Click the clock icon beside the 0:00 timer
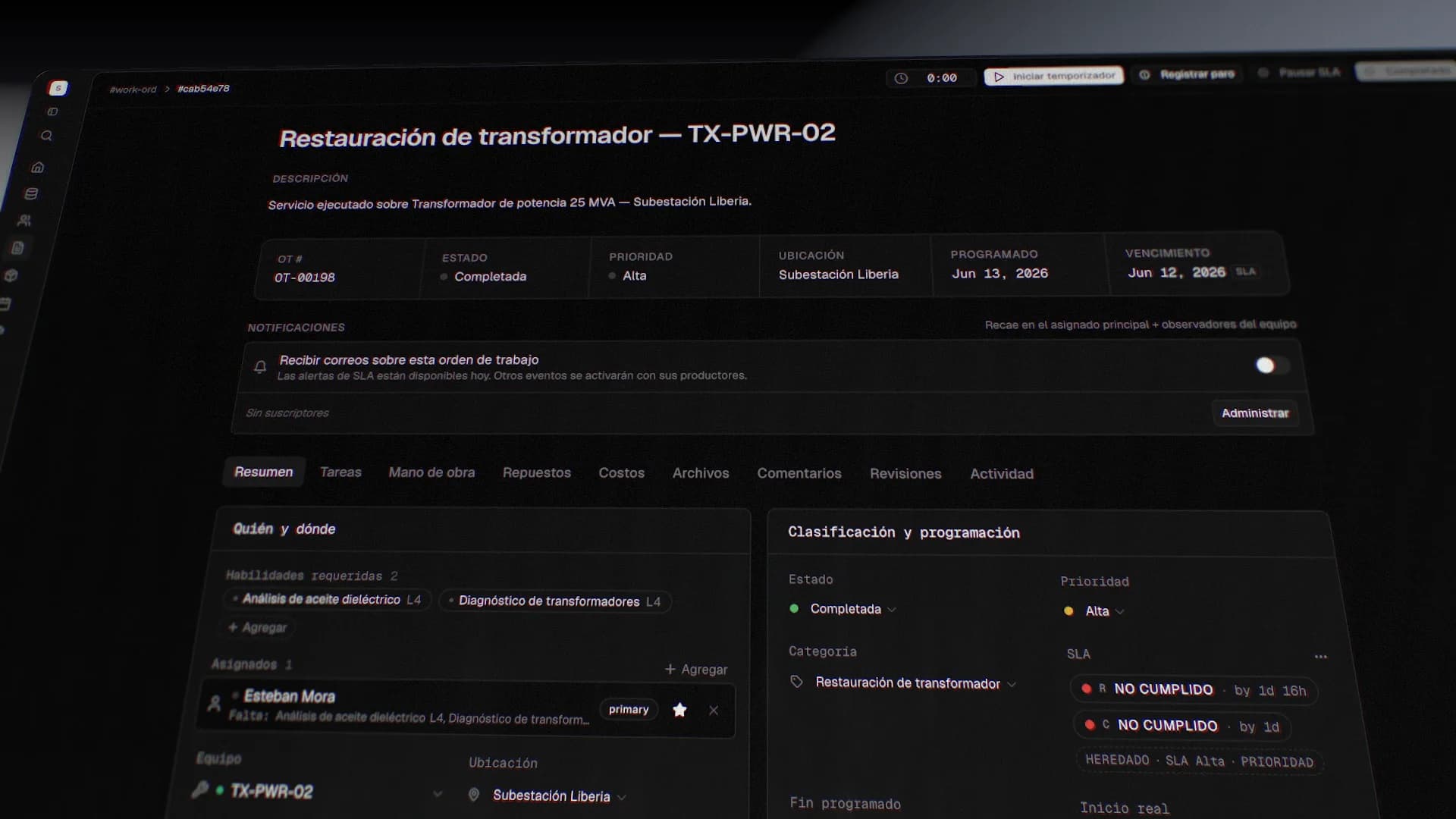The image size is (1456, 819). click(x=901, y=78)
